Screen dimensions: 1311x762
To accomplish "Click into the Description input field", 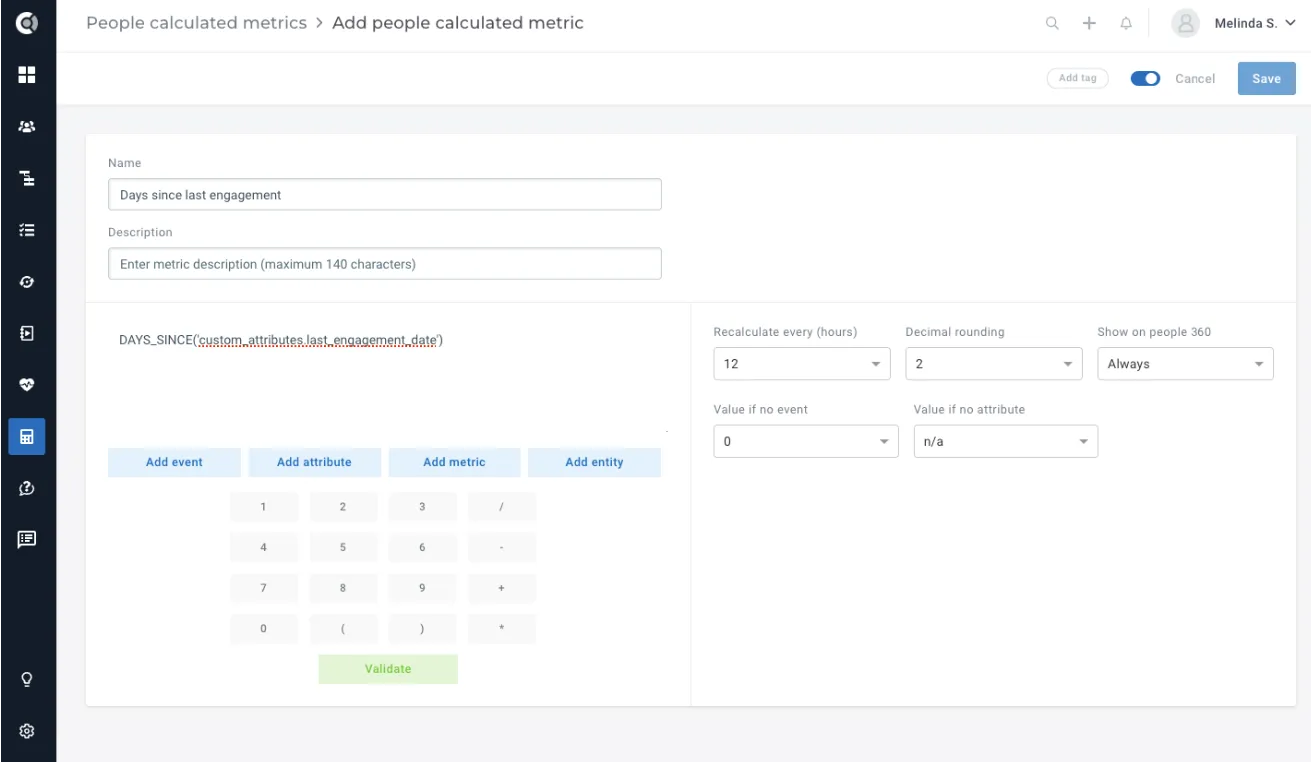I will click(385, 264).
